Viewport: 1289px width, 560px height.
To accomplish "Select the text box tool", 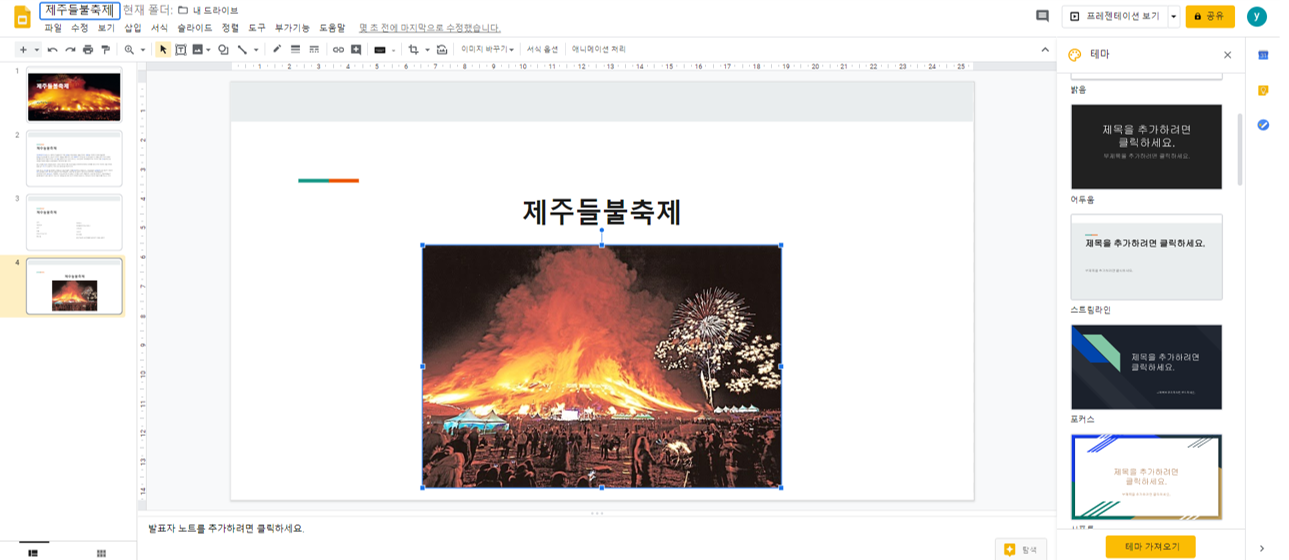I will pos(181,49).
